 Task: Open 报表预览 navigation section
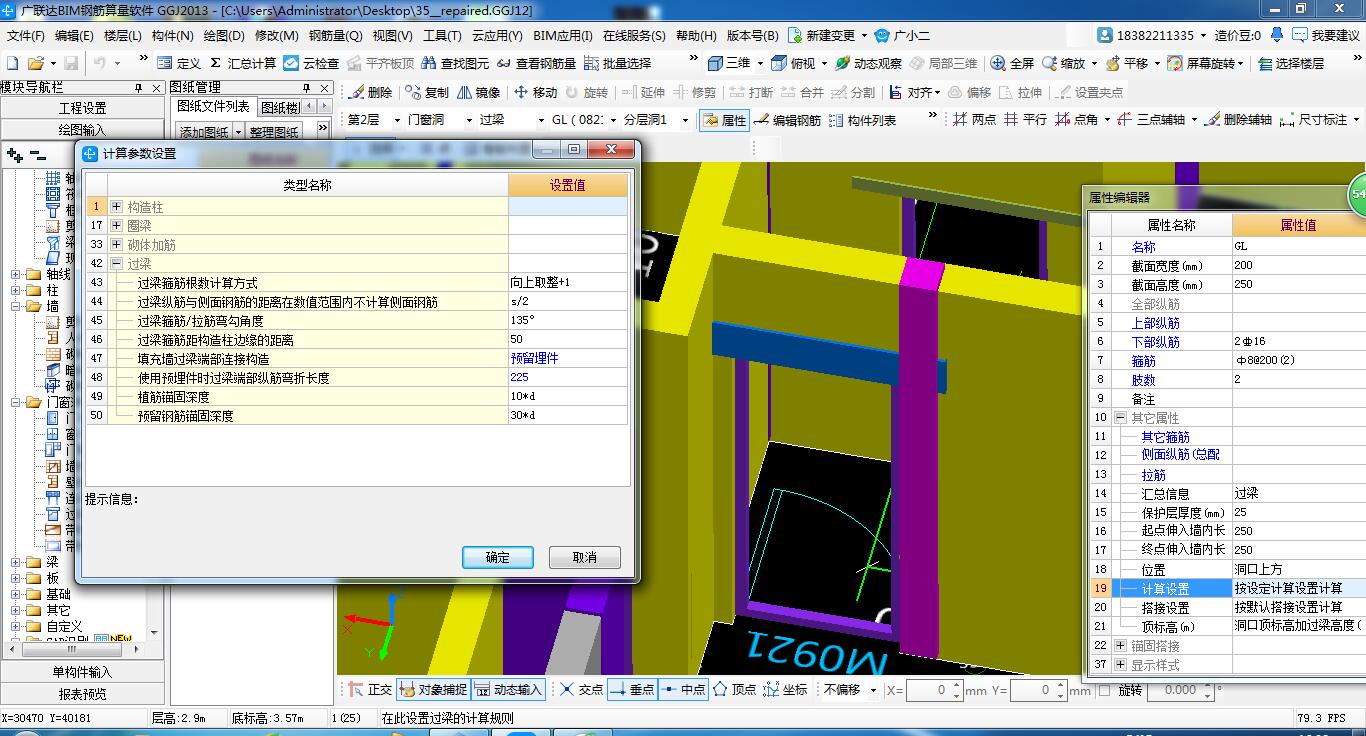point(82,694)
